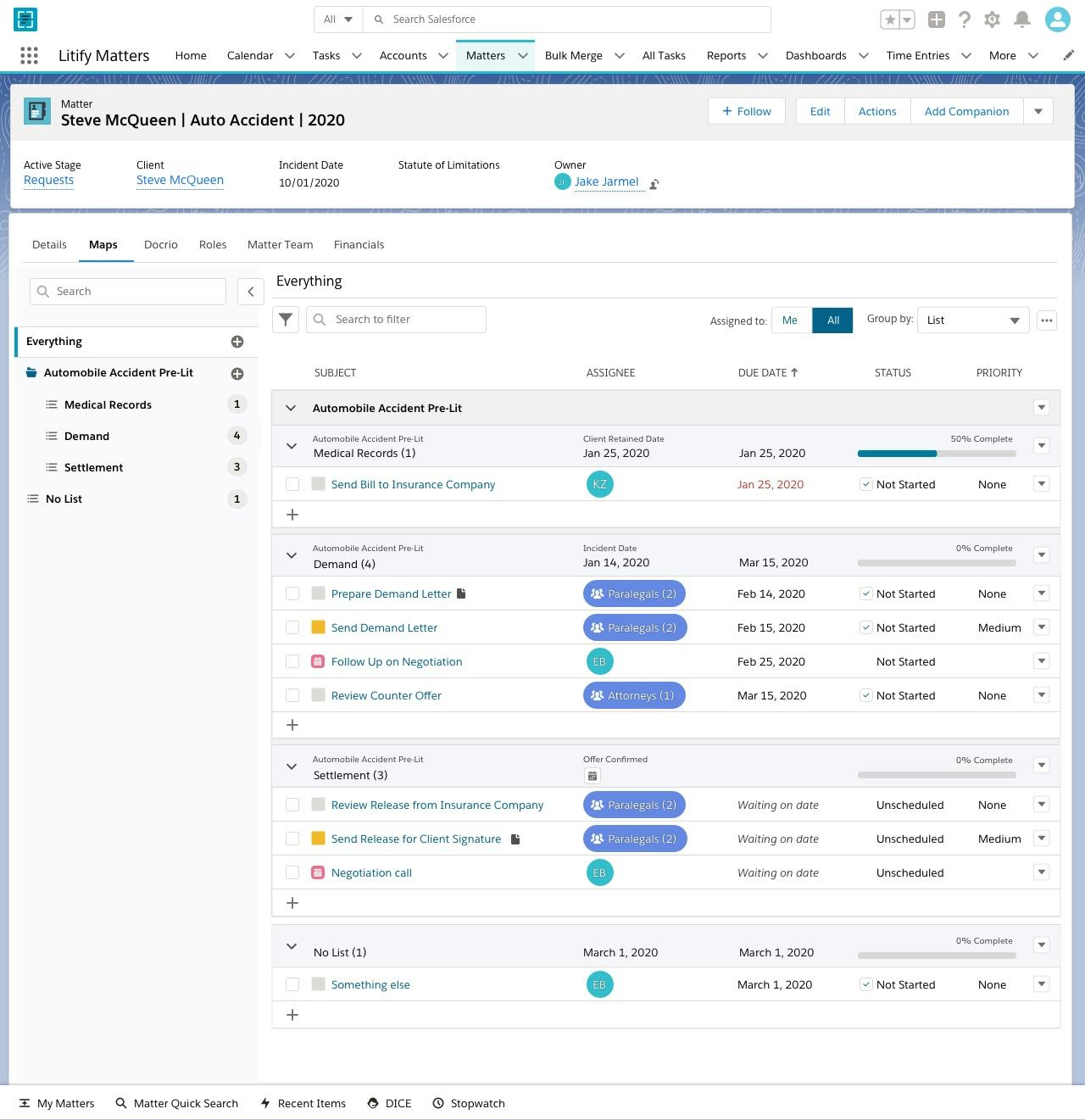Add a task under the No List group
1085x1120 pixels.
pyautogui.click(x=292, y=1015)
